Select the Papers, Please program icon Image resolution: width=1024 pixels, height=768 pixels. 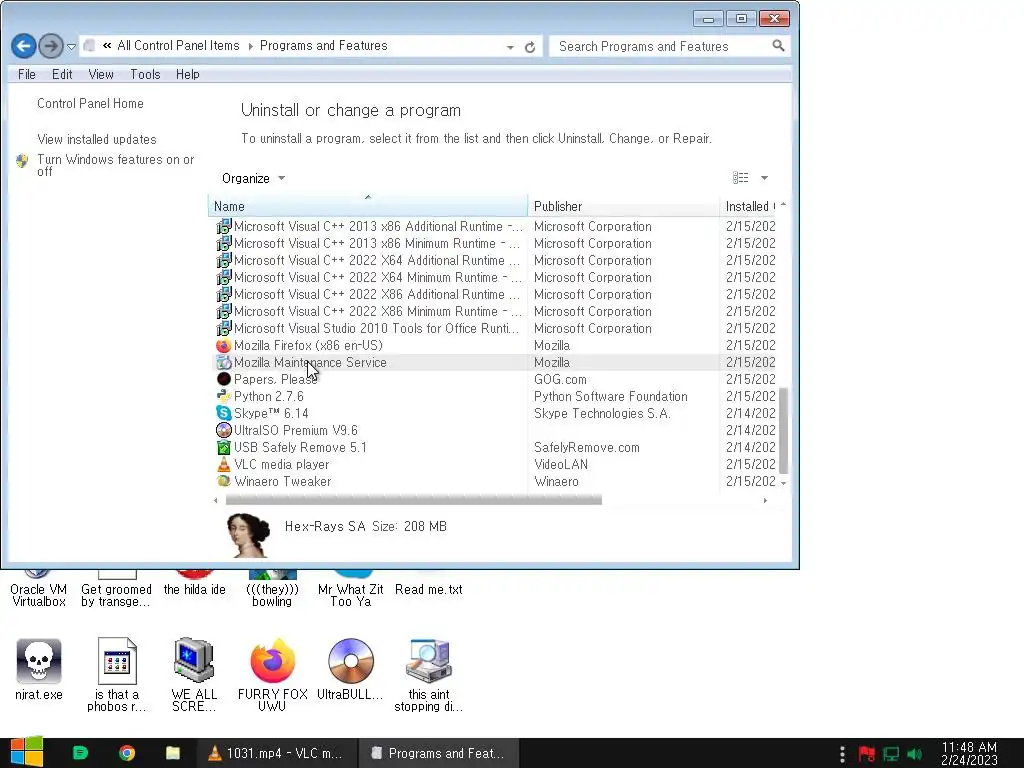tap(223, 379)
